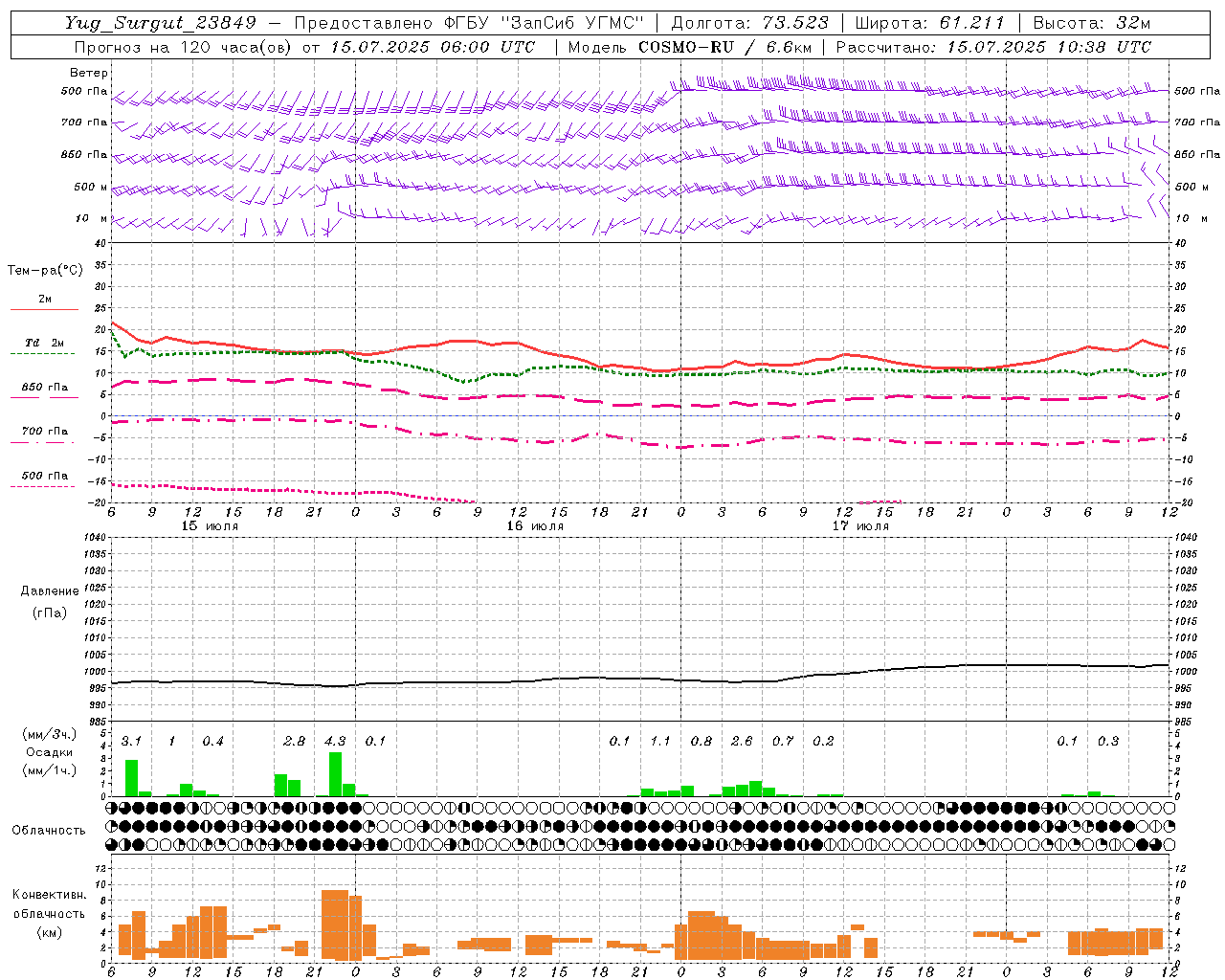1225x980 pixels.
Task: Click the 17 июля date label
Action: point(860,526)
